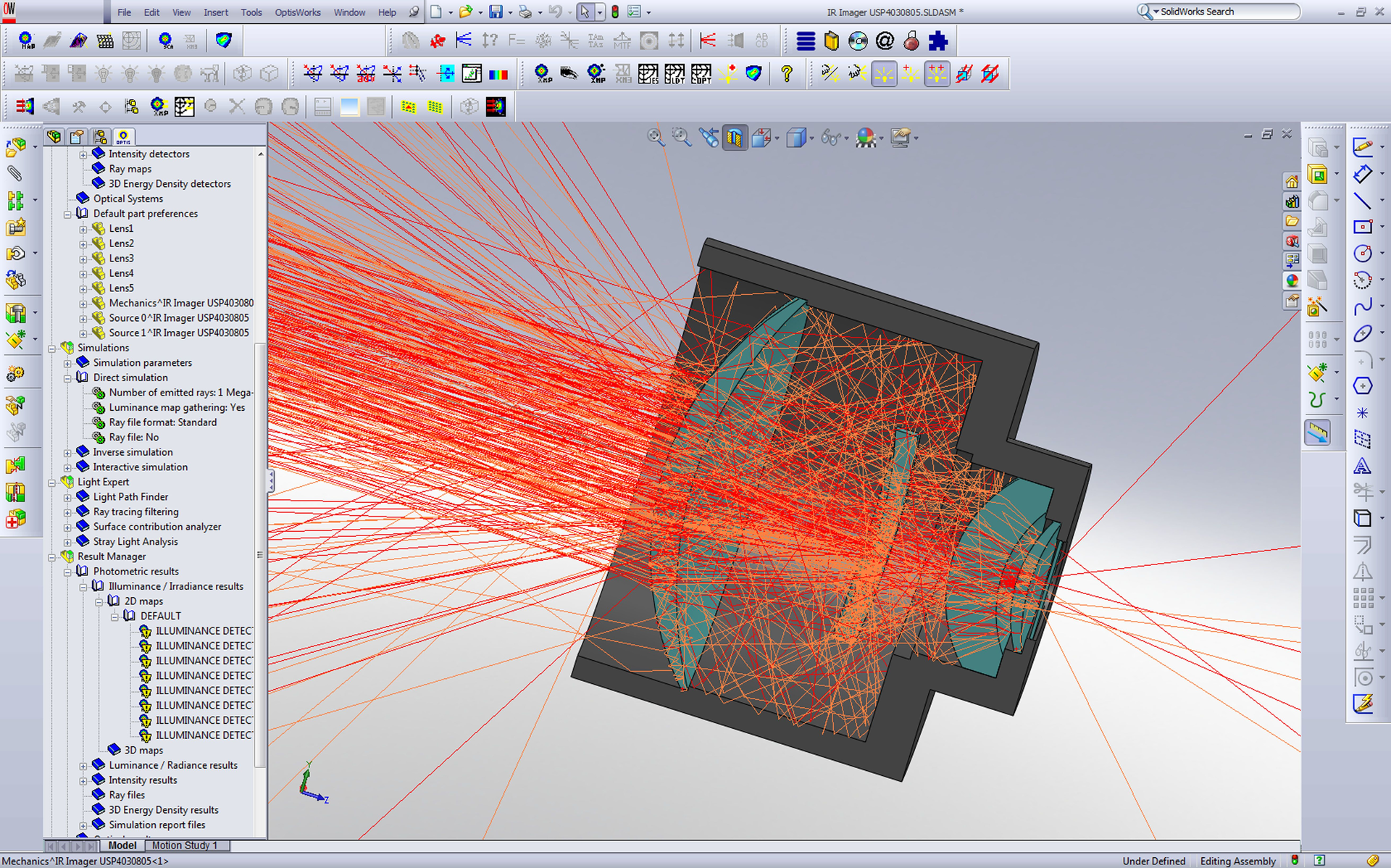Click the rainbow color spectrum icon

(x=497, y=73)
